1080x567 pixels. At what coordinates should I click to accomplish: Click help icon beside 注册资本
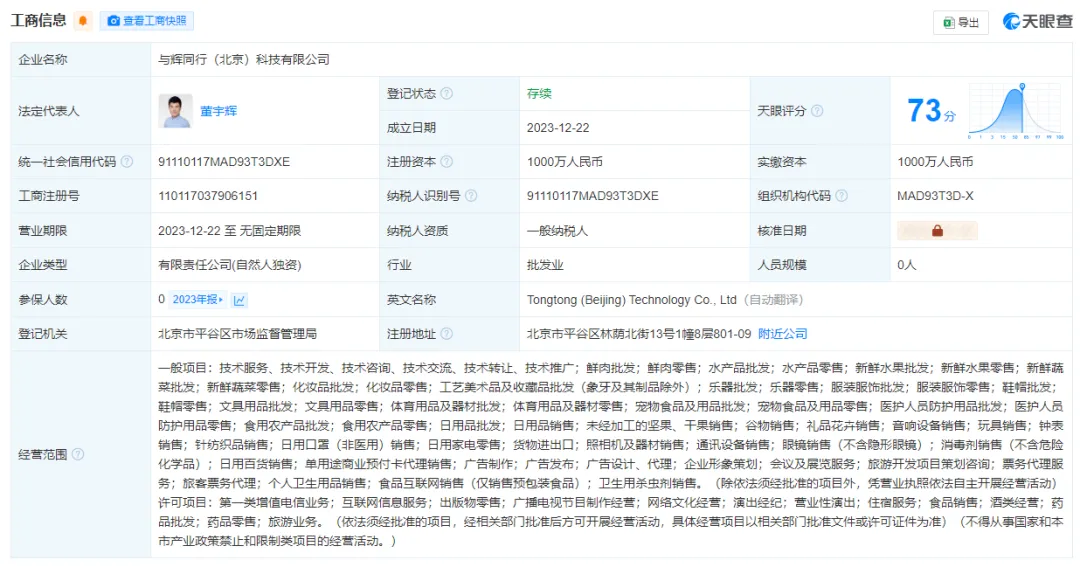446,162
